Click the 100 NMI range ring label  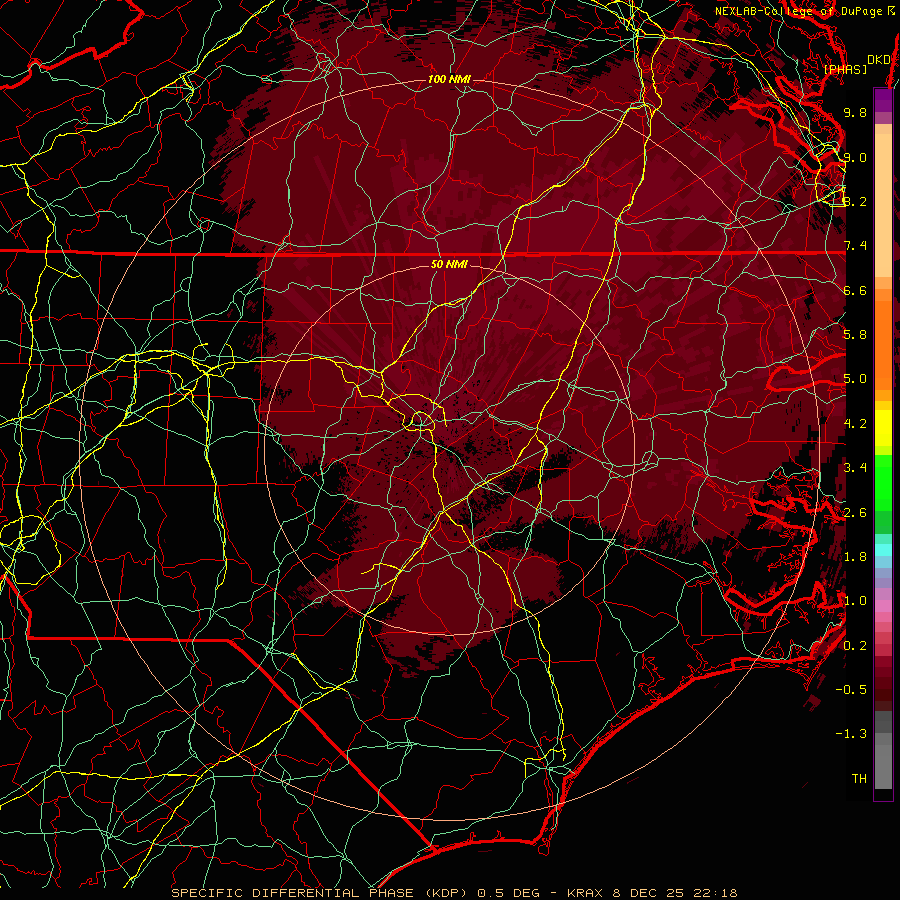tap(449, 79)
